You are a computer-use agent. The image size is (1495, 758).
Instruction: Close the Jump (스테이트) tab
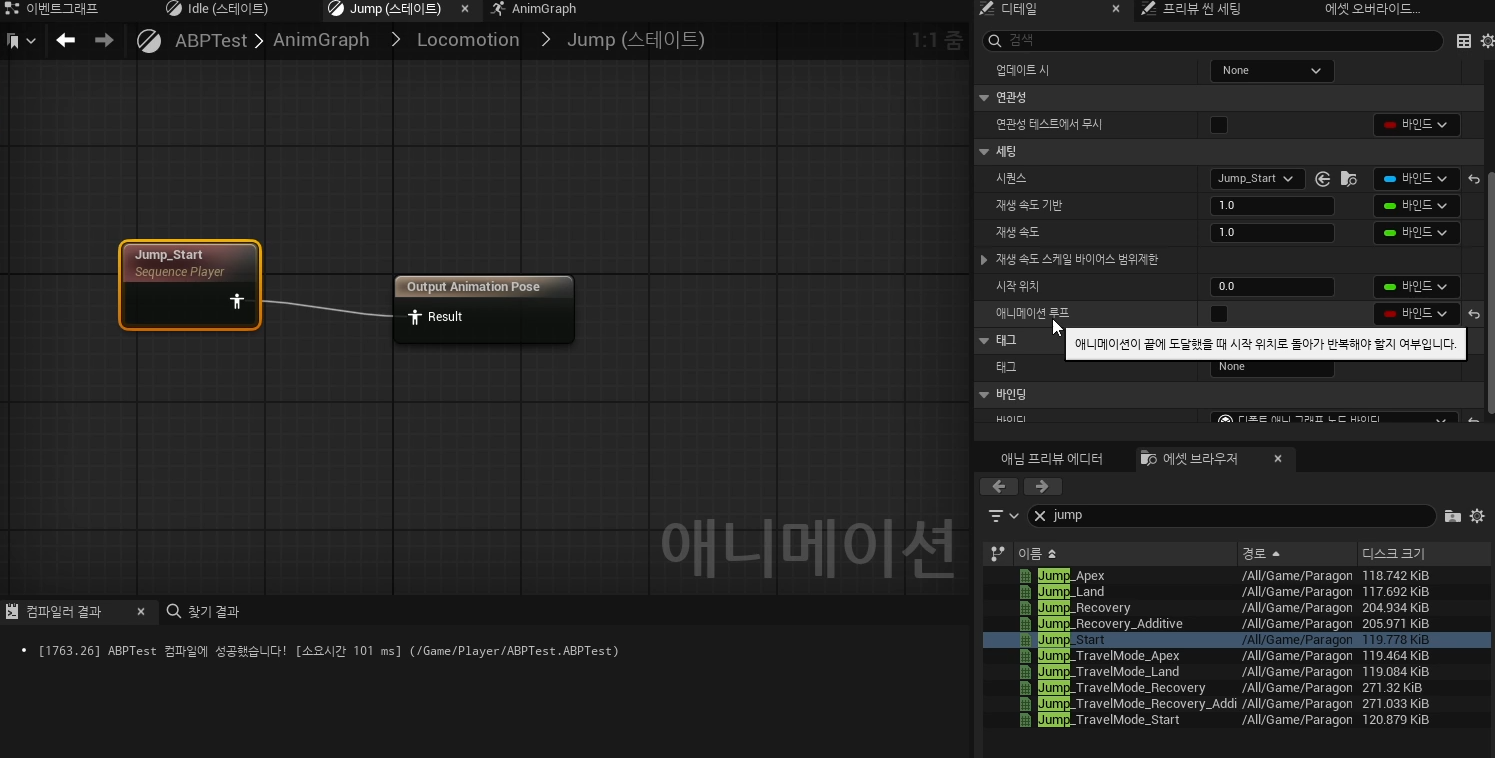(x=464, y=9)
